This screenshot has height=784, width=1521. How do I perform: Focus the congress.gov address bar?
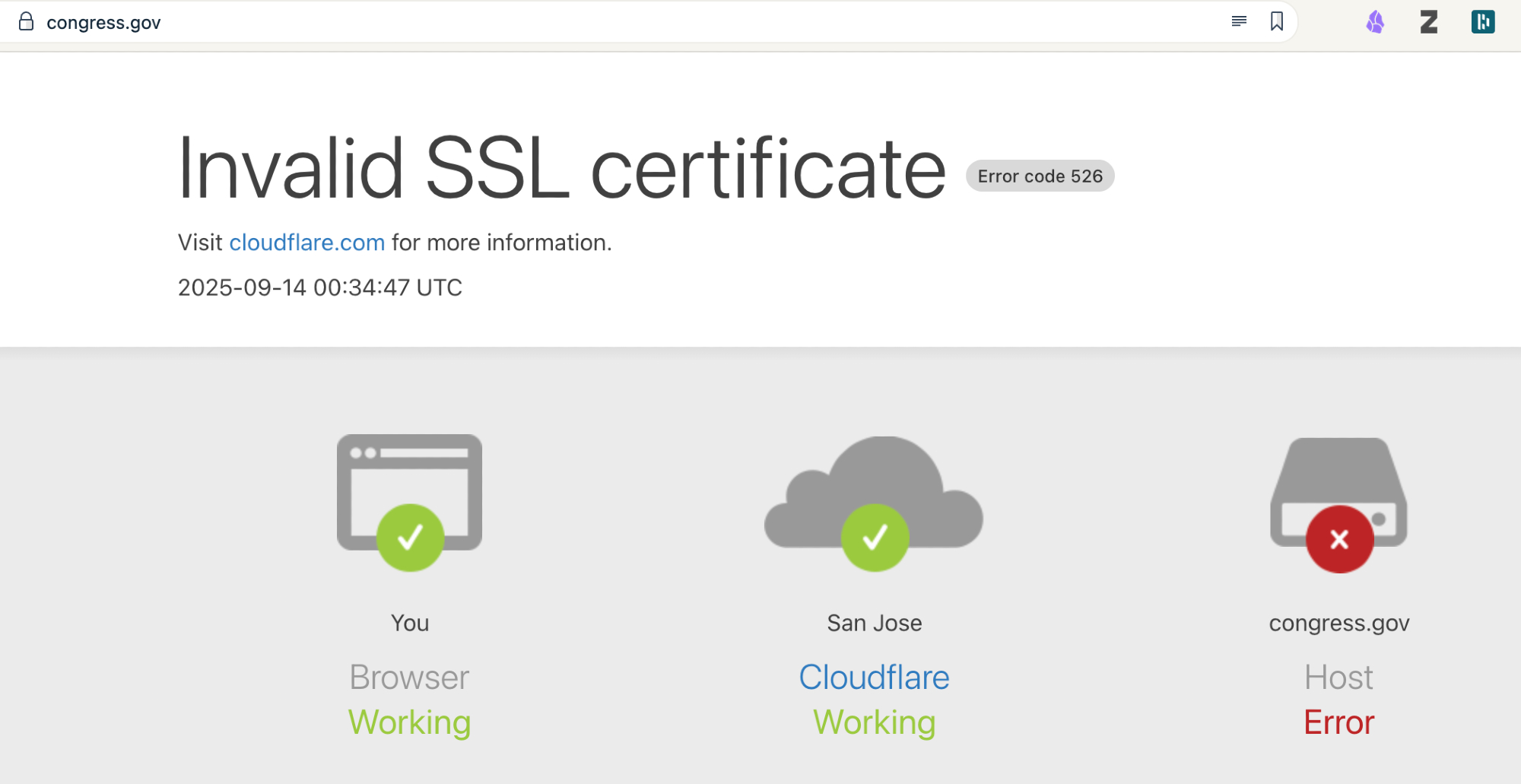(608, 22)
